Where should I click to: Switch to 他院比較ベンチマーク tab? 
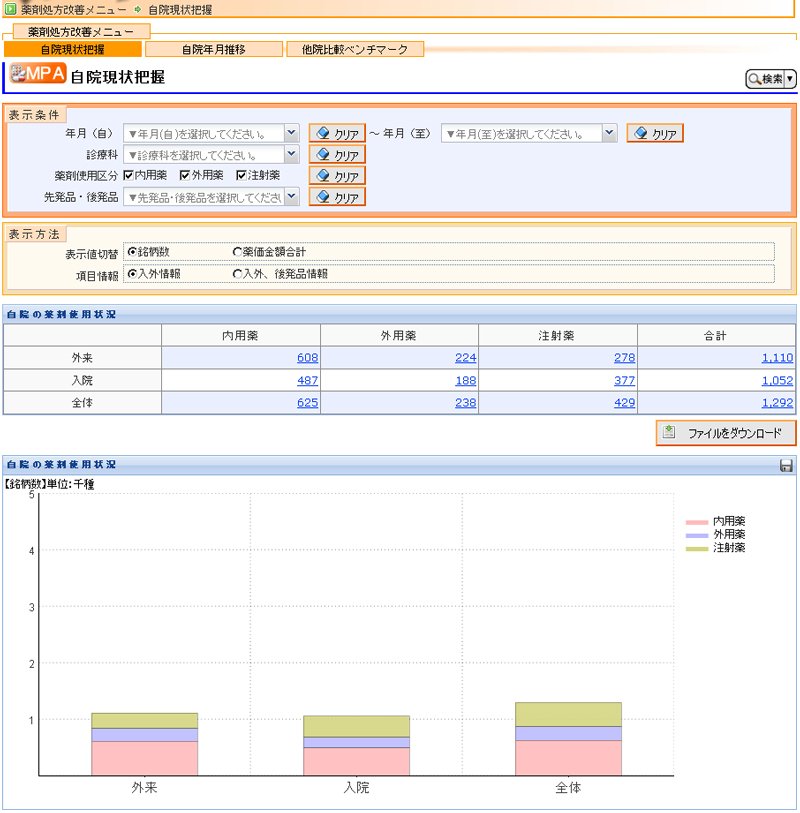pos(355,49)
